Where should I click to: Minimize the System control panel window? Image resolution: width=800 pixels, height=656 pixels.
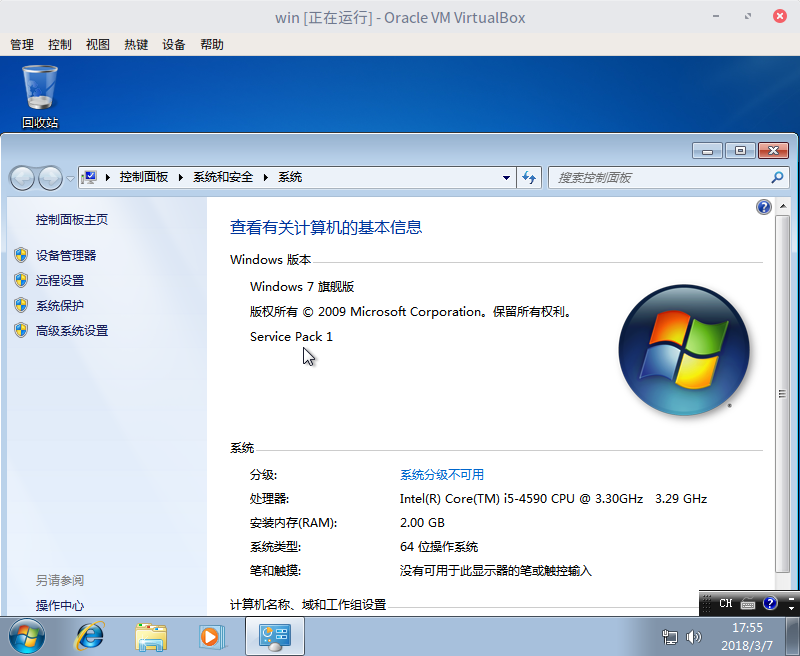707,150
